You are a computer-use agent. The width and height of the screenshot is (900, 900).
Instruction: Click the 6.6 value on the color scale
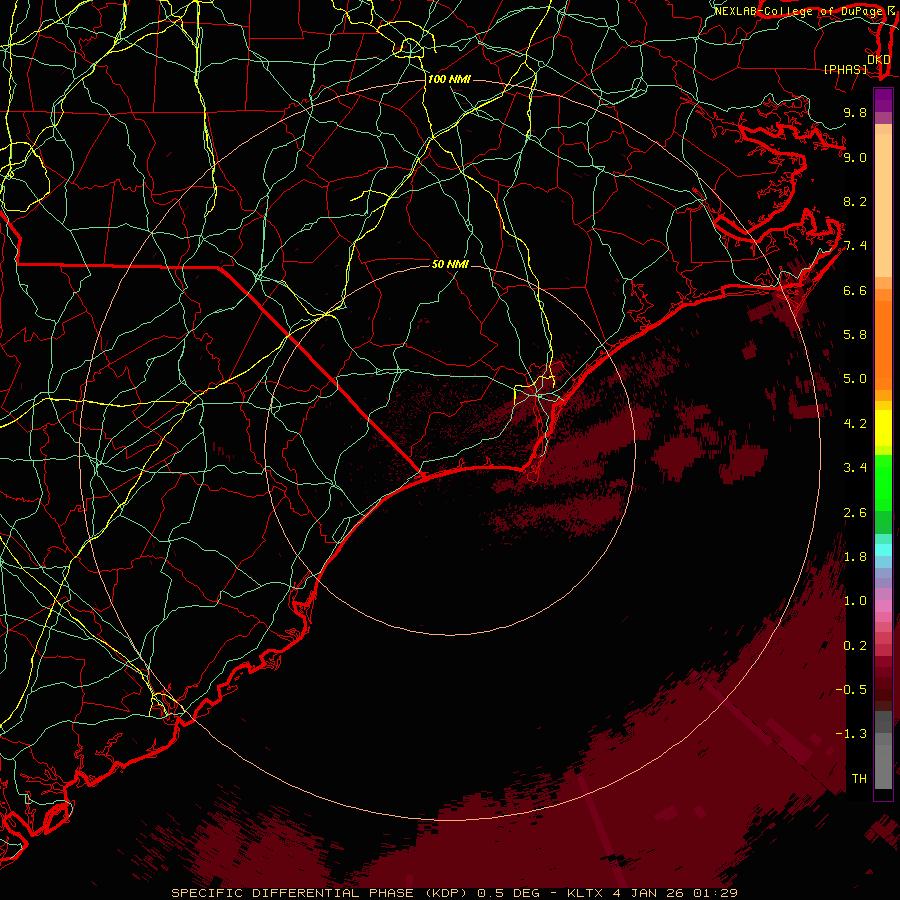point(855,290)
